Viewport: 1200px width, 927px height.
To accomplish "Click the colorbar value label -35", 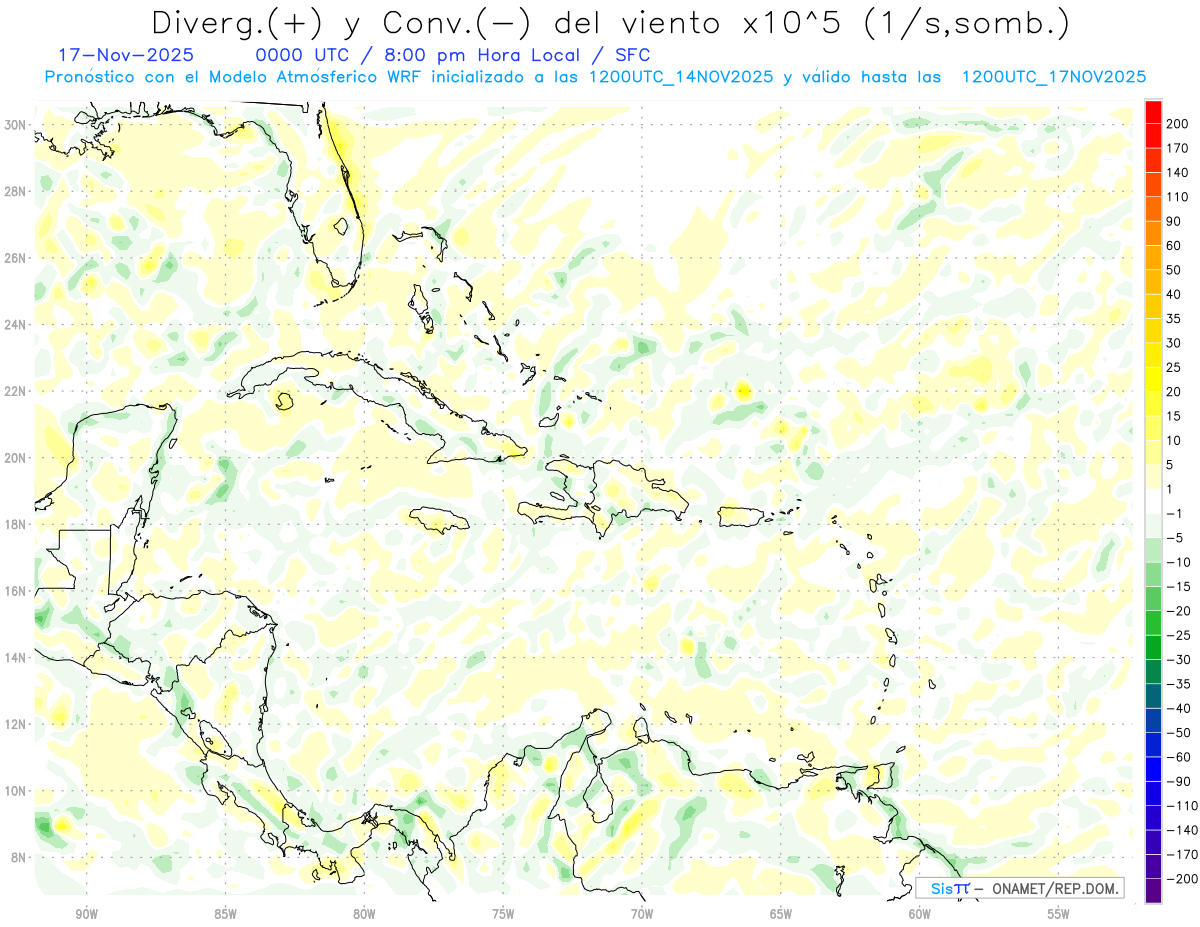I will click(1178, 684).
